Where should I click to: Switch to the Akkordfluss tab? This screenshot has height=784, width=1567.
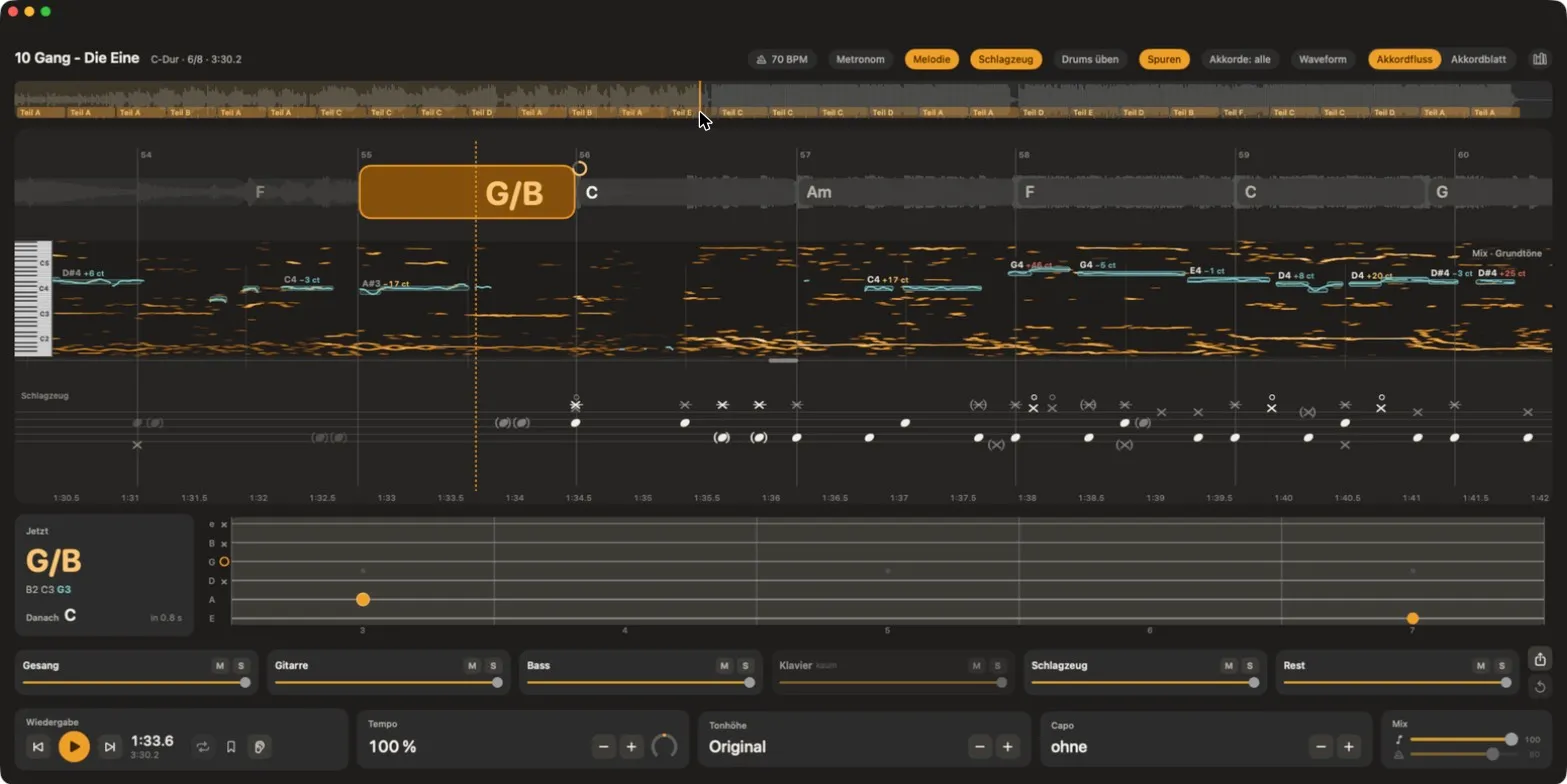(x=1404, y=59)
